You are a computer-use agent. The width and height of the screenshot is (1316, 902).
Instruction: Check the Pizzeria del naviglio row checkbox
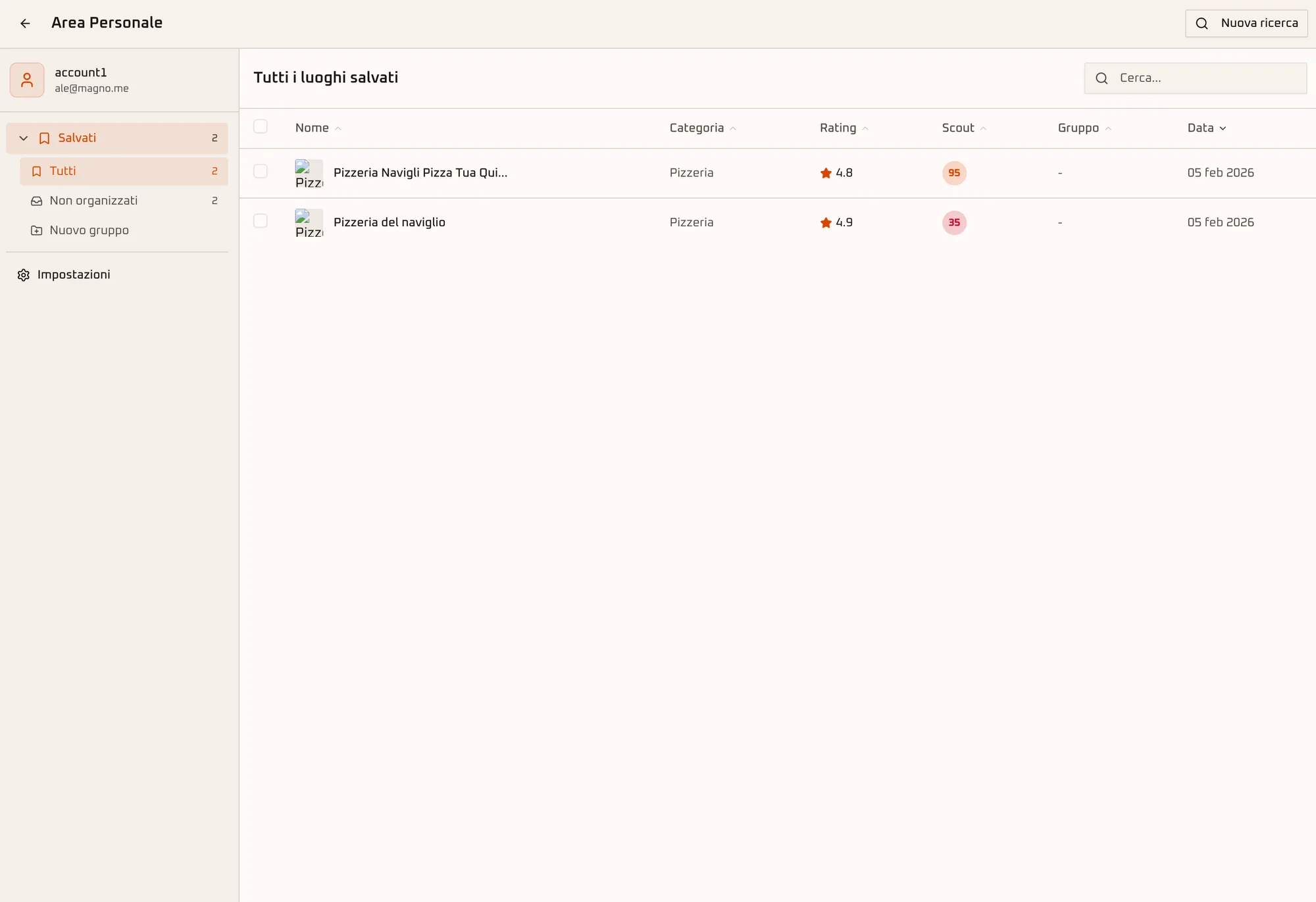261,220
